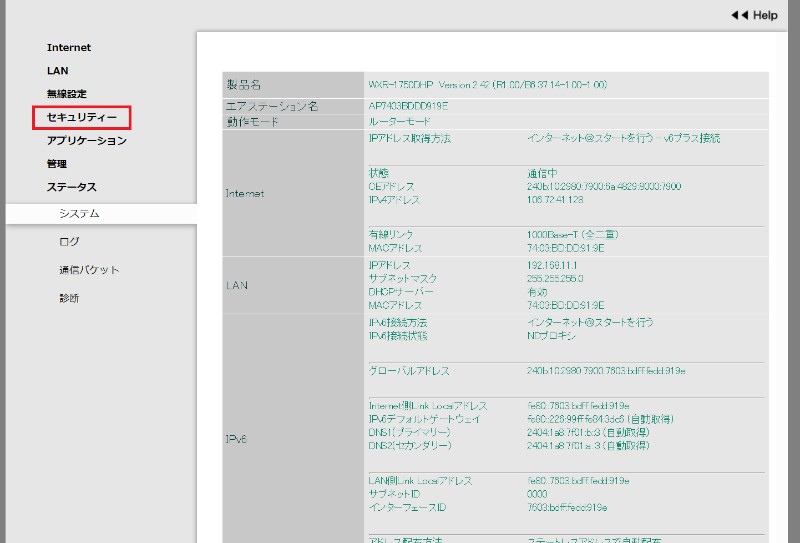The image size is (800, 543).
Task: Click the 動作モード row label
Action: click(253, 122)
